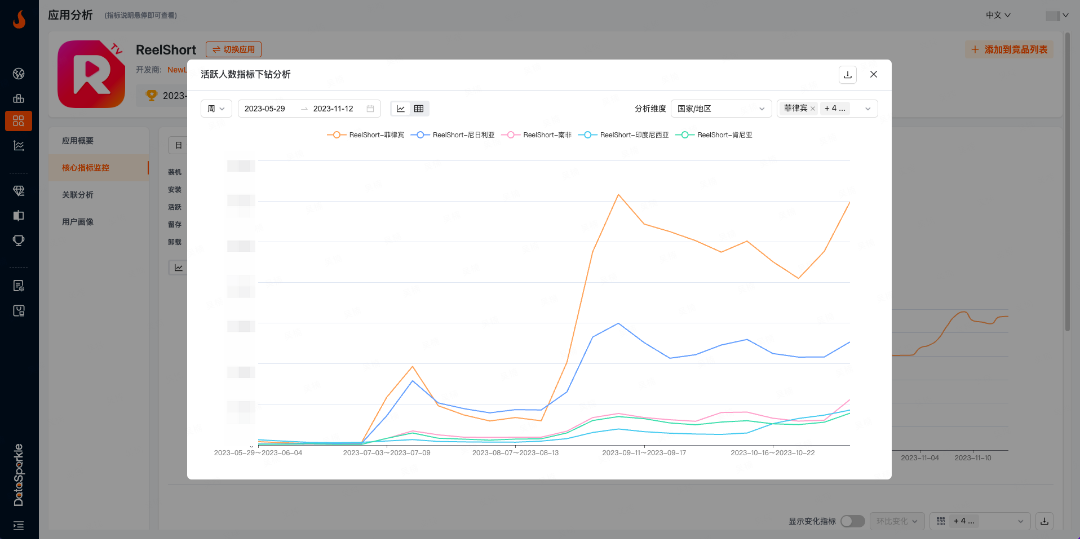Open the calendar icon in date range
1080x539 pixels.
pos(370,108)
